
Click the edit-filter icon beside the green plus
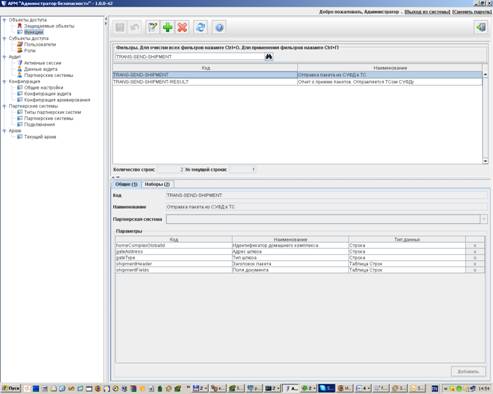click(x=153, y=27)
